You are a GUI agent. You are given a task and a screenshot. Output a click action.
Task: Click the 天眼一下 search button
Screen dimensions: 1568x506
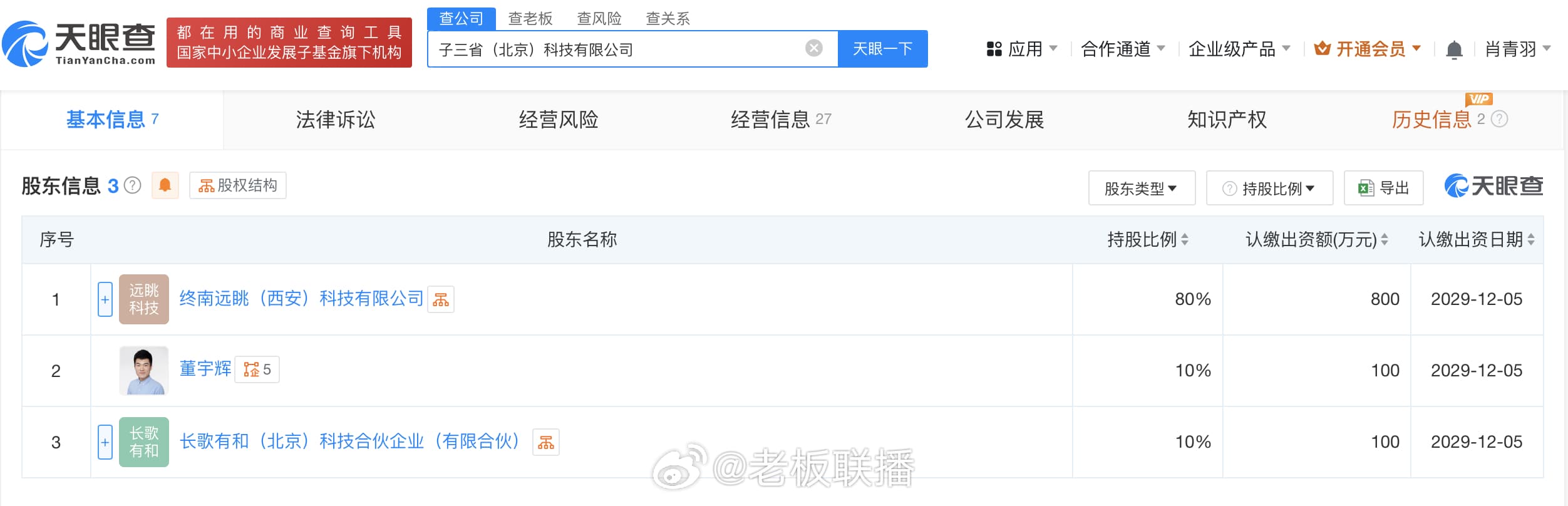(882, 49)
